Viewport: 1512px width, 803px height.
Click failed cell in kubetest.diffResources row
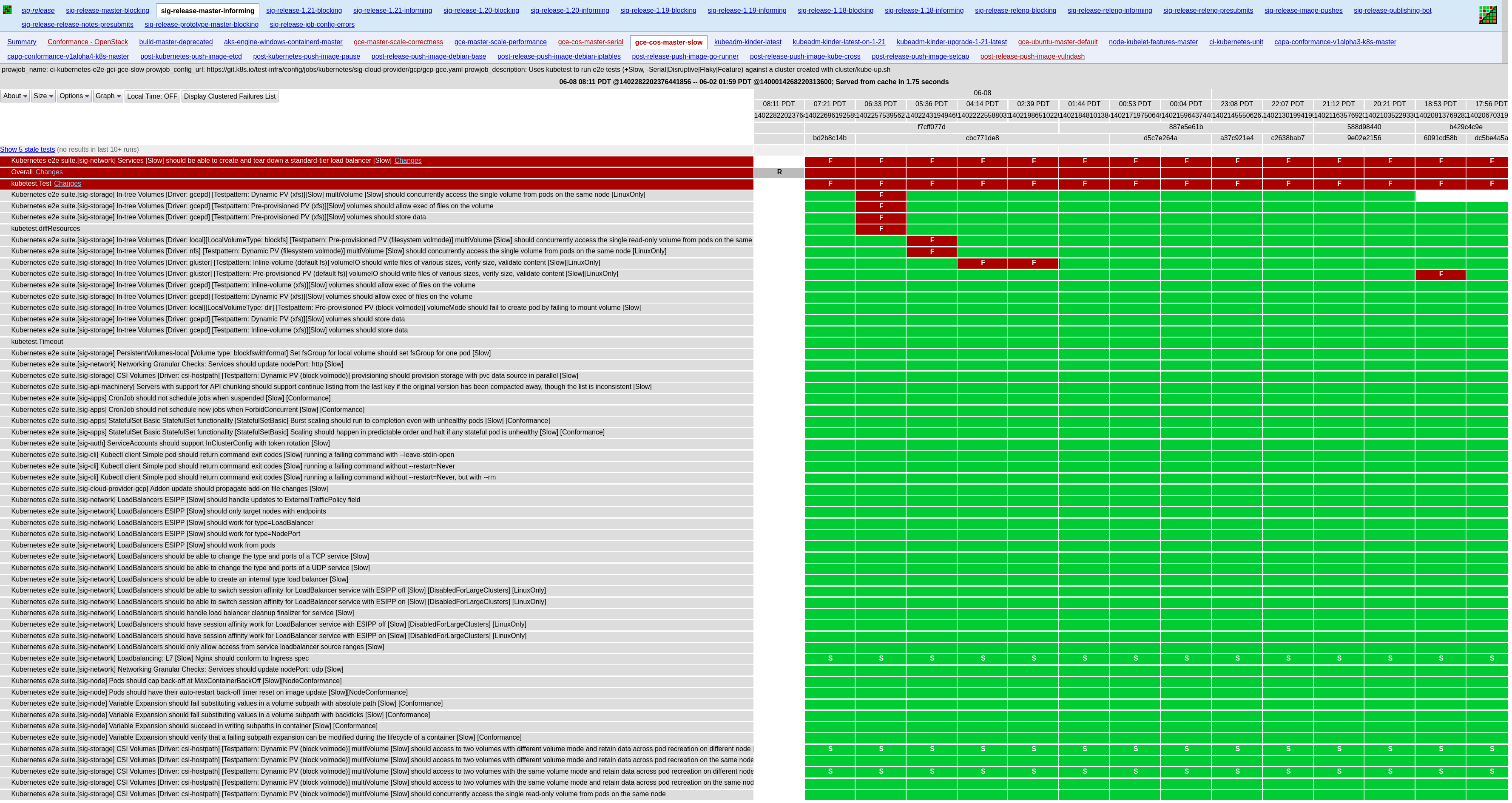881,229
